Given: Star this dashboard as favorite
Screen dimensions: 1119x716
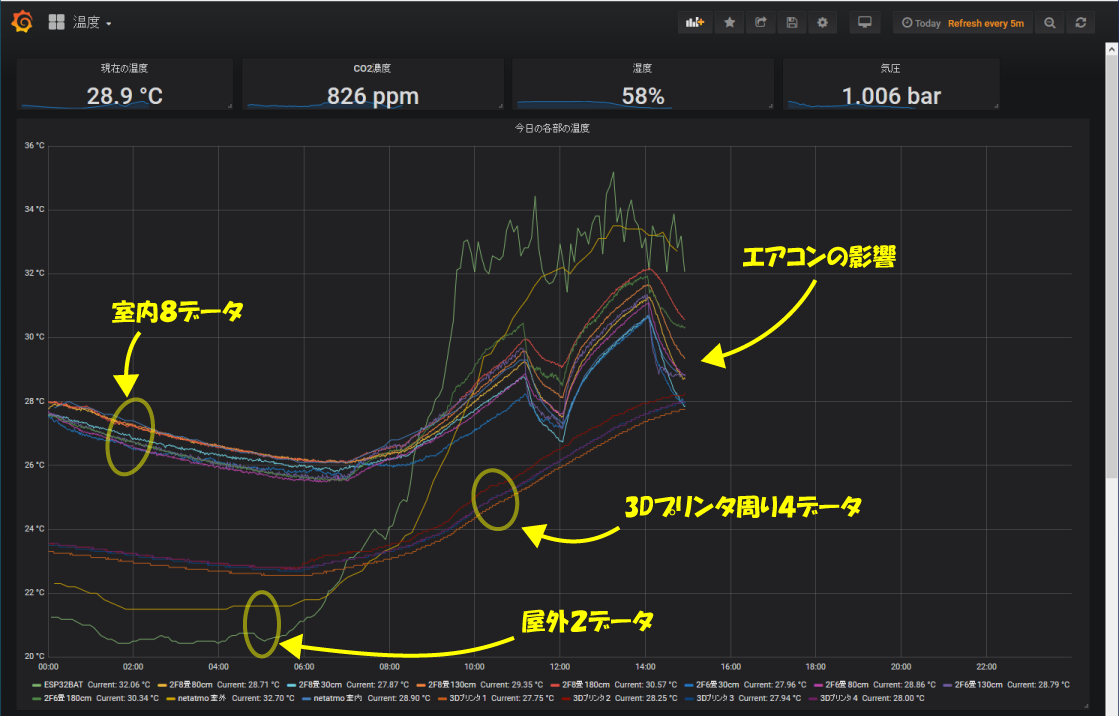Looking at the screenshot, I should (730, 23).
